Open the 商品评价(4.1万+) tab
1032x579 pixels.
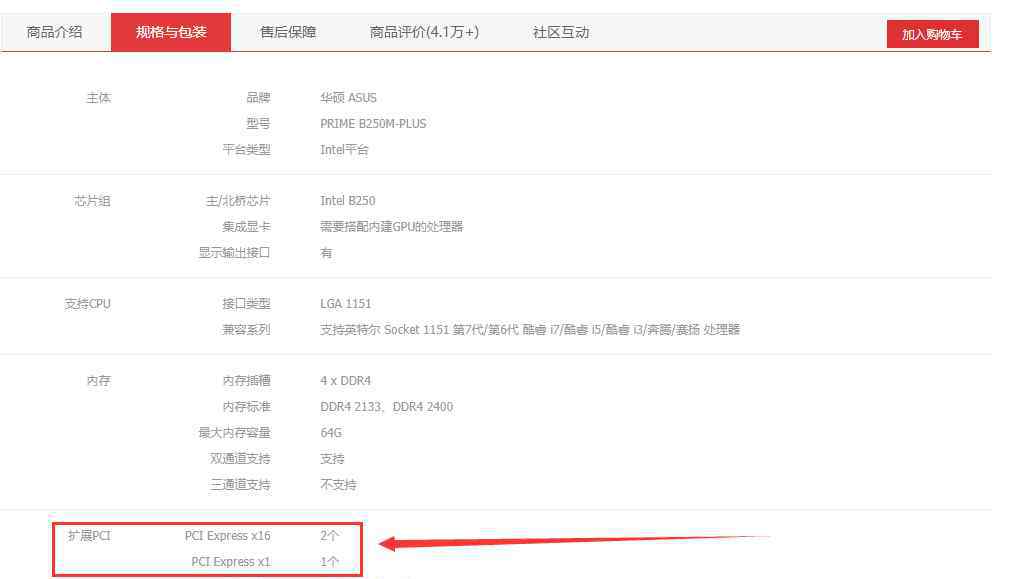(424, 32)
